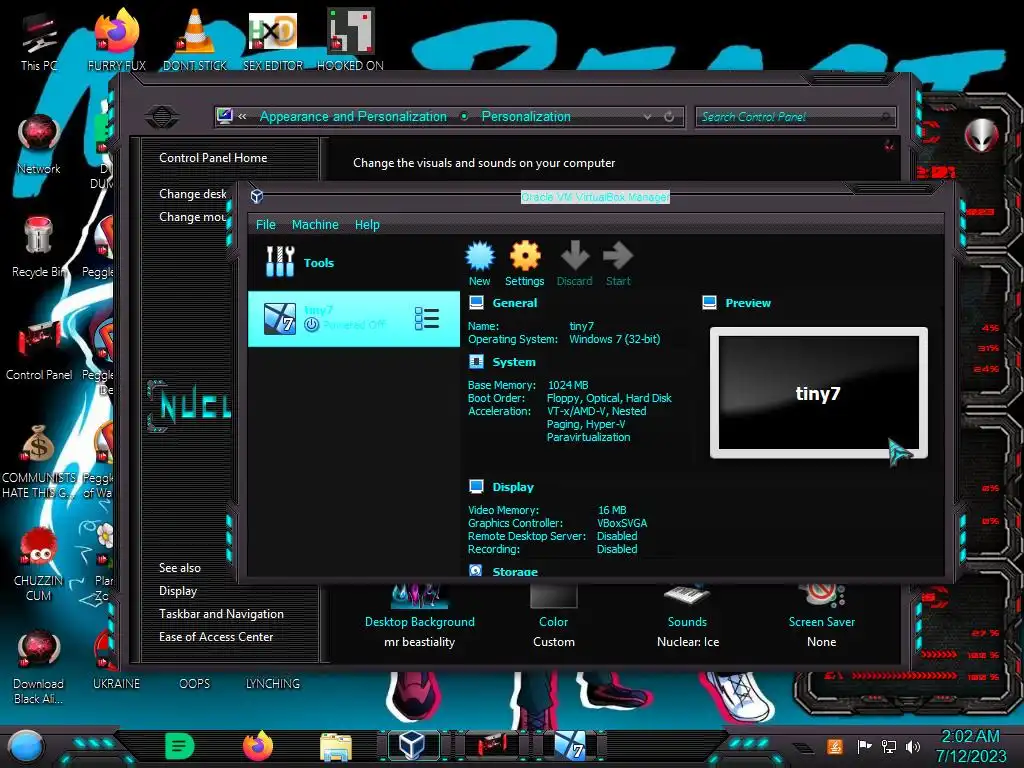Click the General section header
The height and width of the screenshot is (768, 1024).
515,303
